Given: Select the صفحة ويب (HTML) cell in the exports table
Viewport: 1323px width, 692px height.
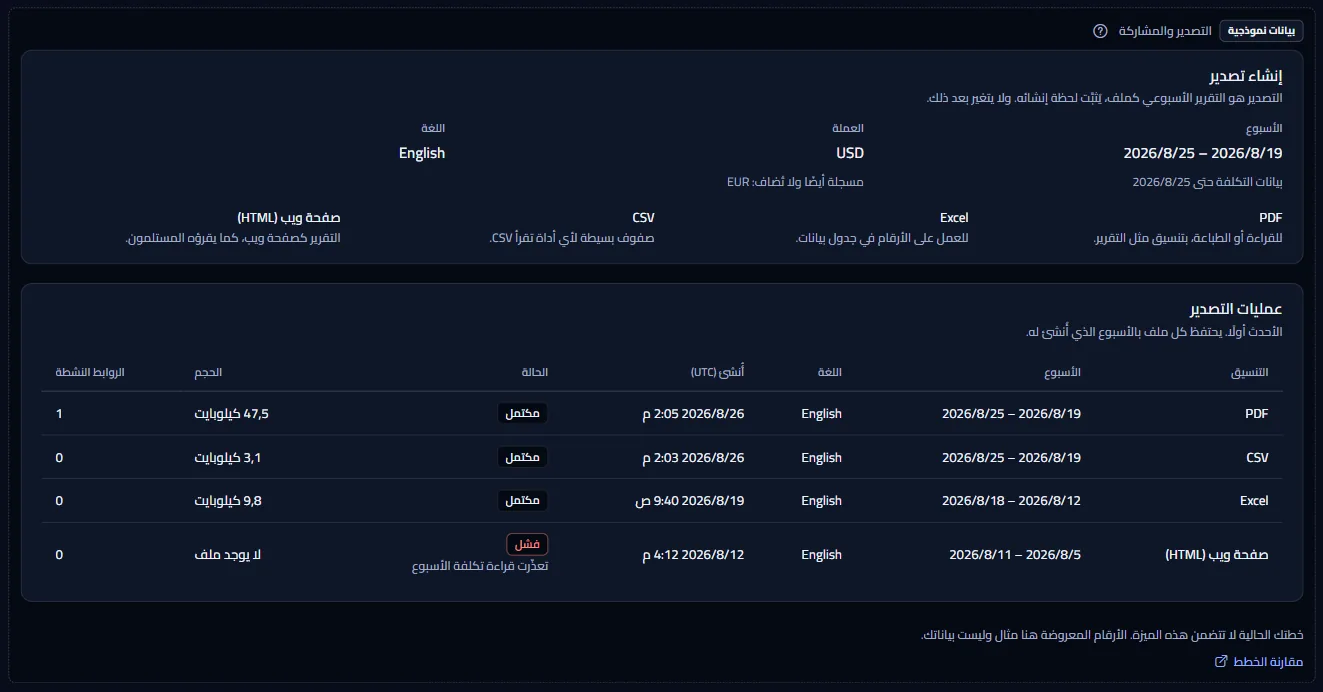Looking at the screenshot, I should [x=1217, y=554].
